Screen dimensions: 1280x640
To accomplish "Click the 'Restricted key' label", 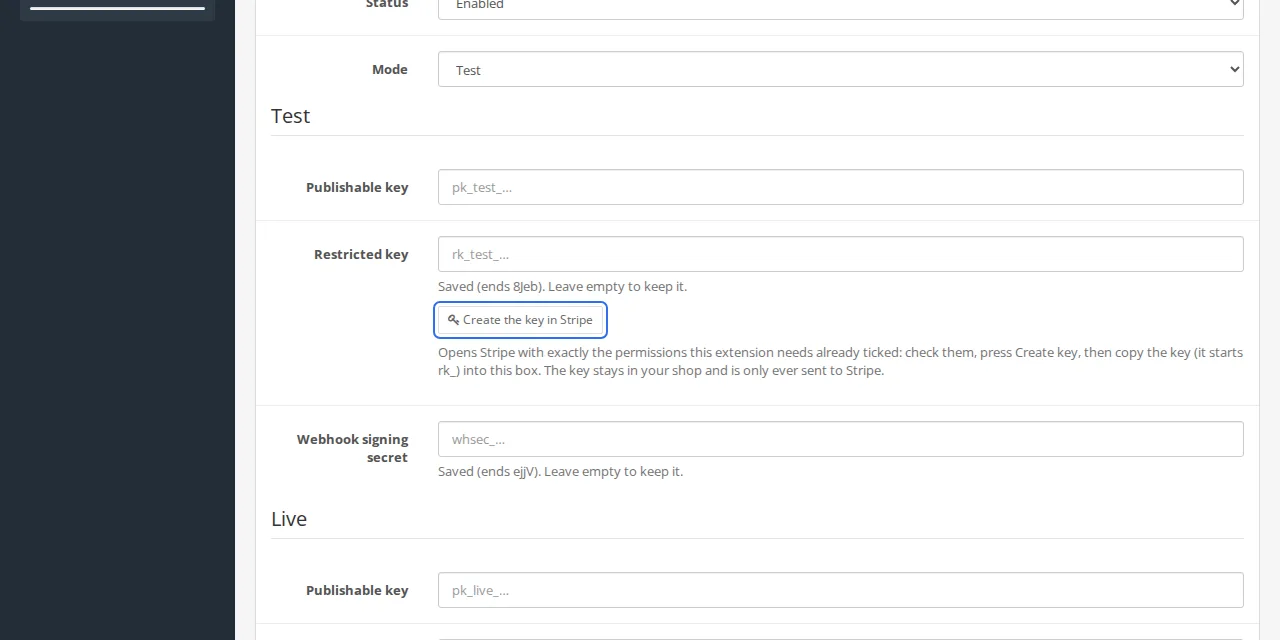I will 361,254.
